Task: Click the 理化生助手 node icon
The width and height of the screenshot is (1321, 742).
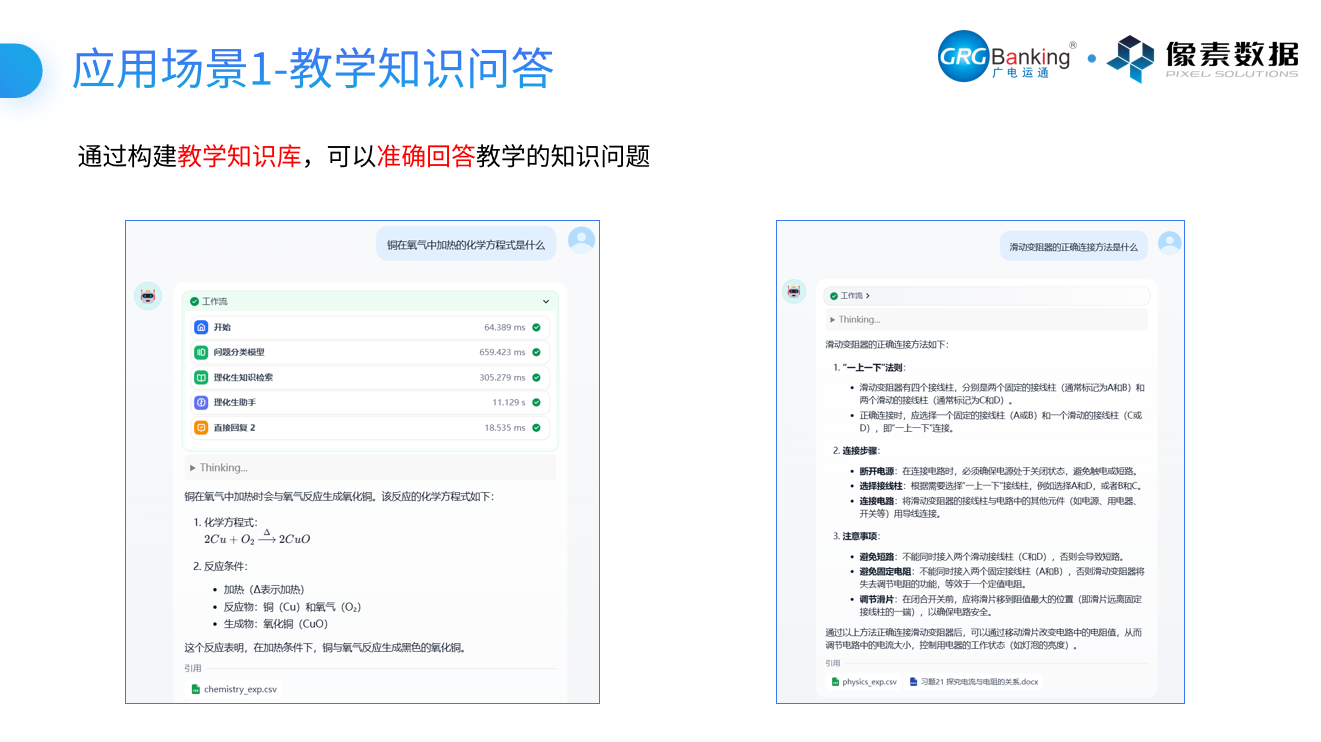Action: [201, 402]
